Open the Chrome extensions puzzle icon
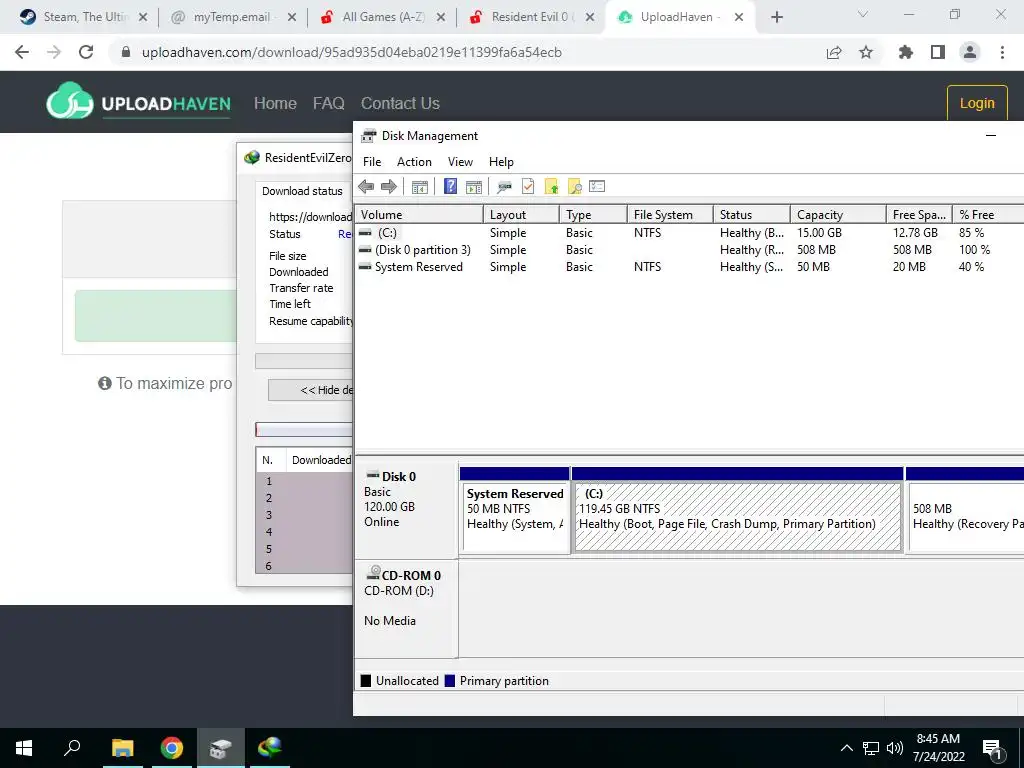Screen dimensions: 1024x768 (x=906, y=52)
